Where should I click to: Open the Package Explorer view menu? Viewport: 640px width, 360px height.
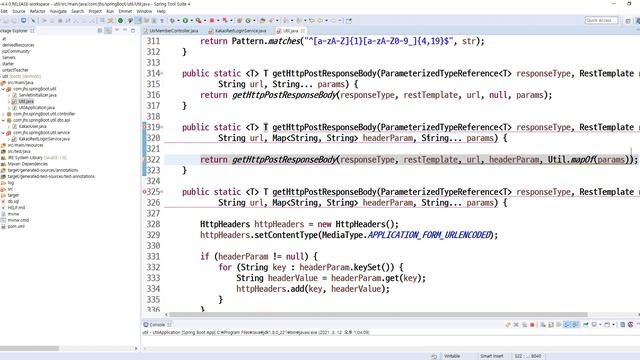pos(117,30)
